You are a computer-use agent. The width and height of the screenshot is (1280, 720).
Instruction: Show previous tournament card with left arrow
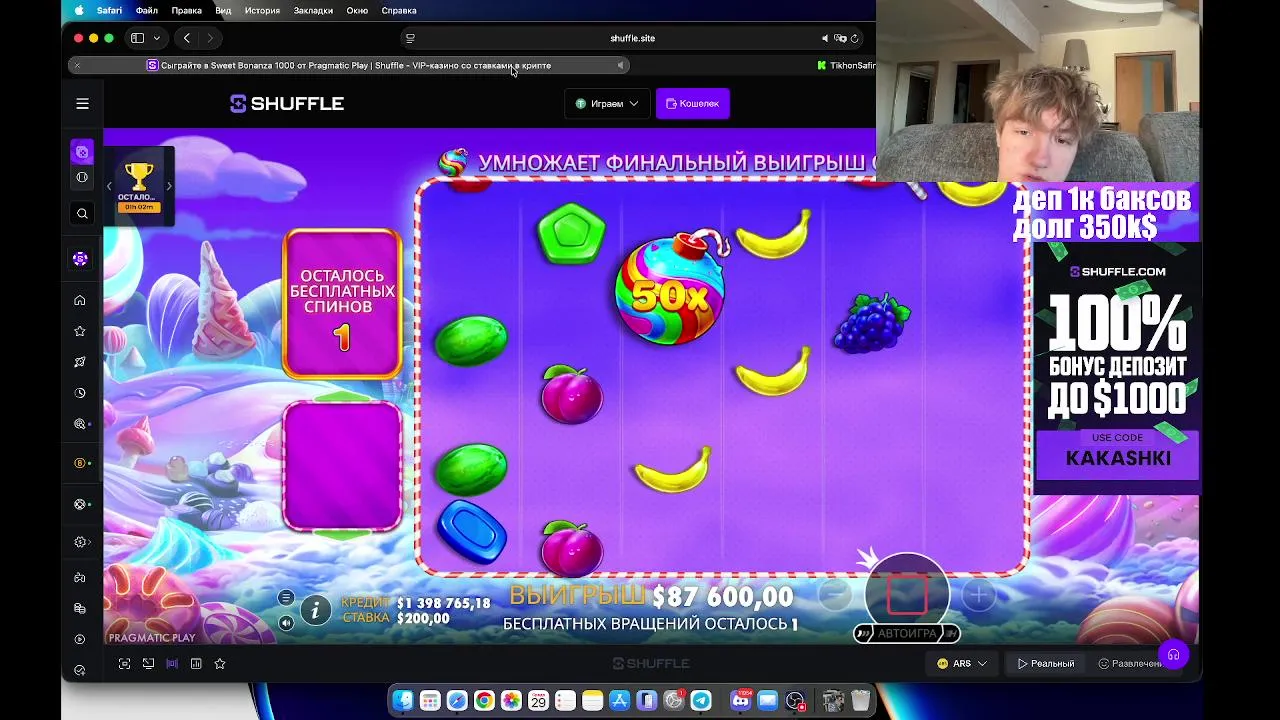coord(109,186)
